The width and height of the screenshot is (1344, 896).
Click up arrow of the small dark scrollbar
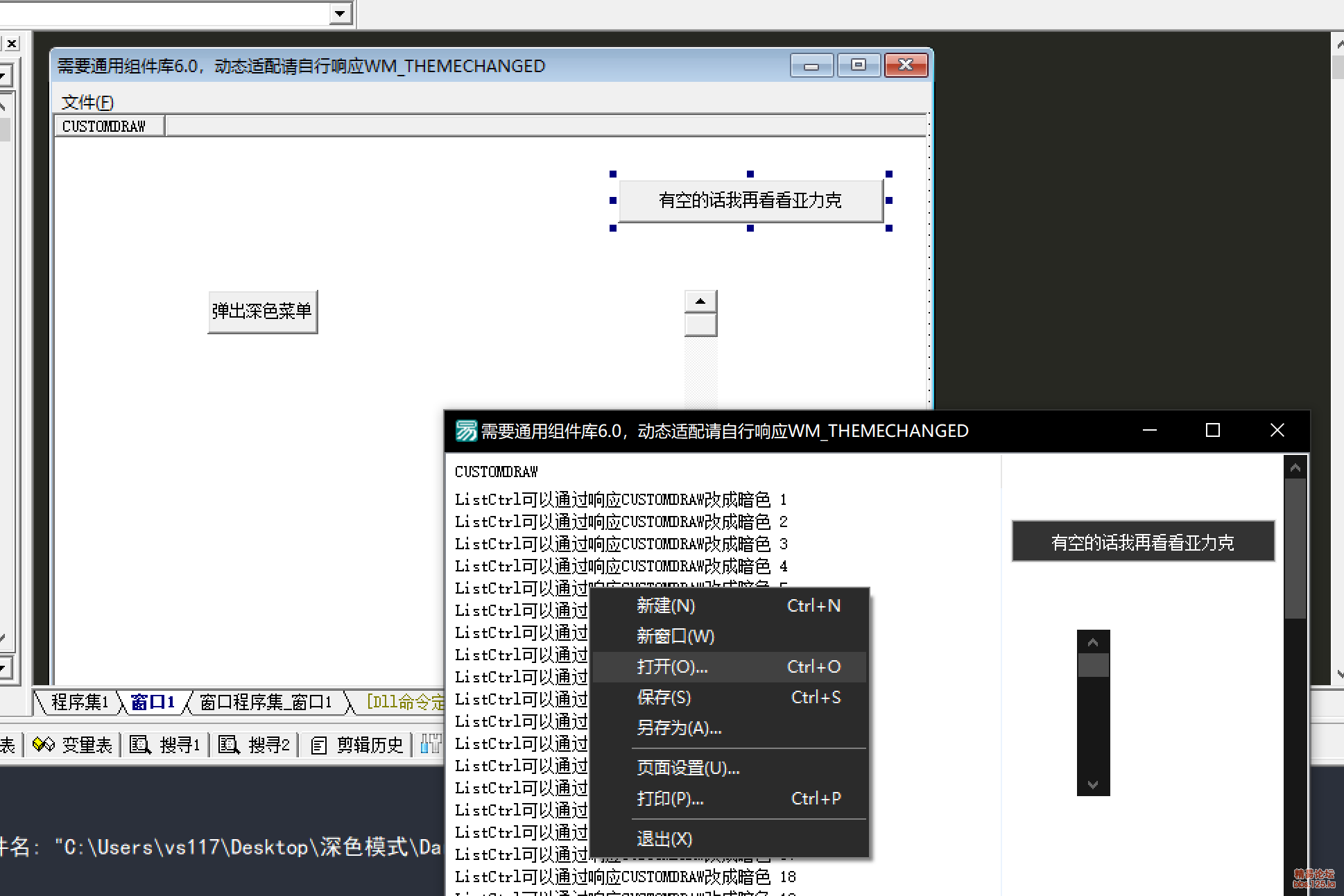coord(1093,642)
